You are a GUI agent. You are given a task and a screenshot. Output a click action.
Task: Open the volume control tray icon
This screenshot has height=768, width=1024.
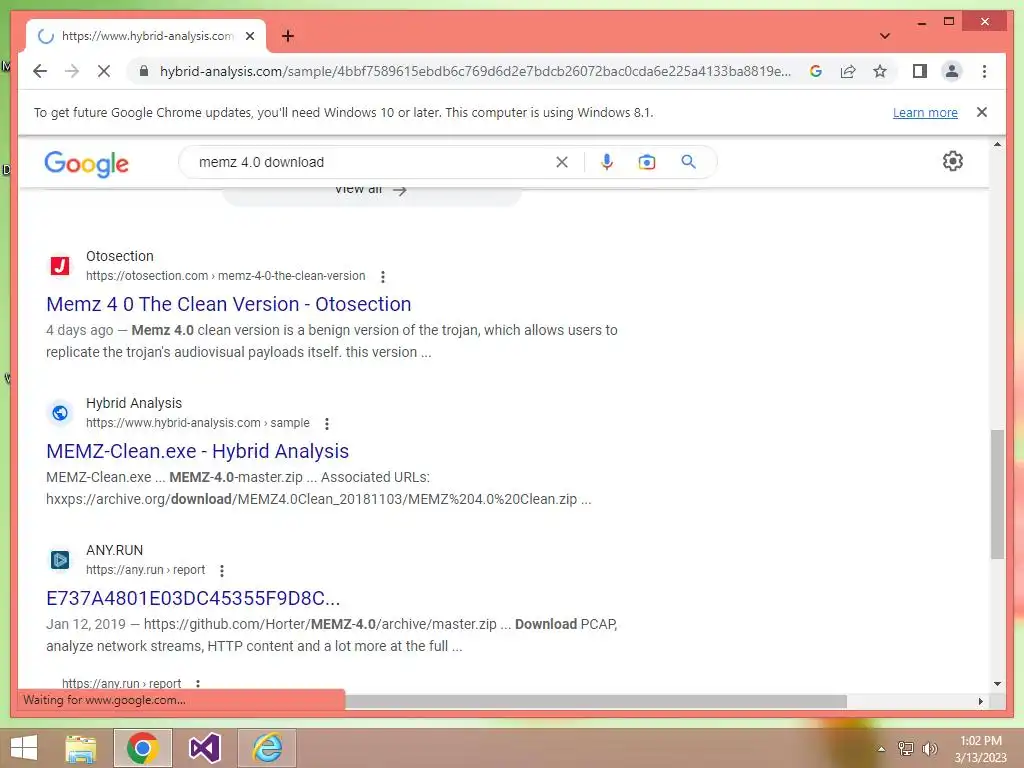coord(929,749)
